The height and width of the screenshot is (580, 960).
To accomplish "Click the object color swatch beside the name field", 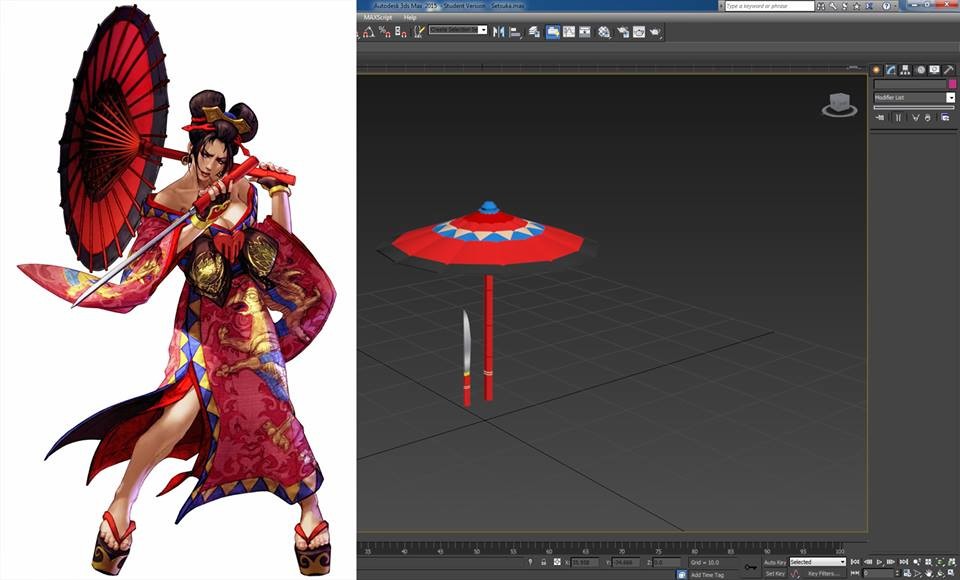I will (953, 84).
